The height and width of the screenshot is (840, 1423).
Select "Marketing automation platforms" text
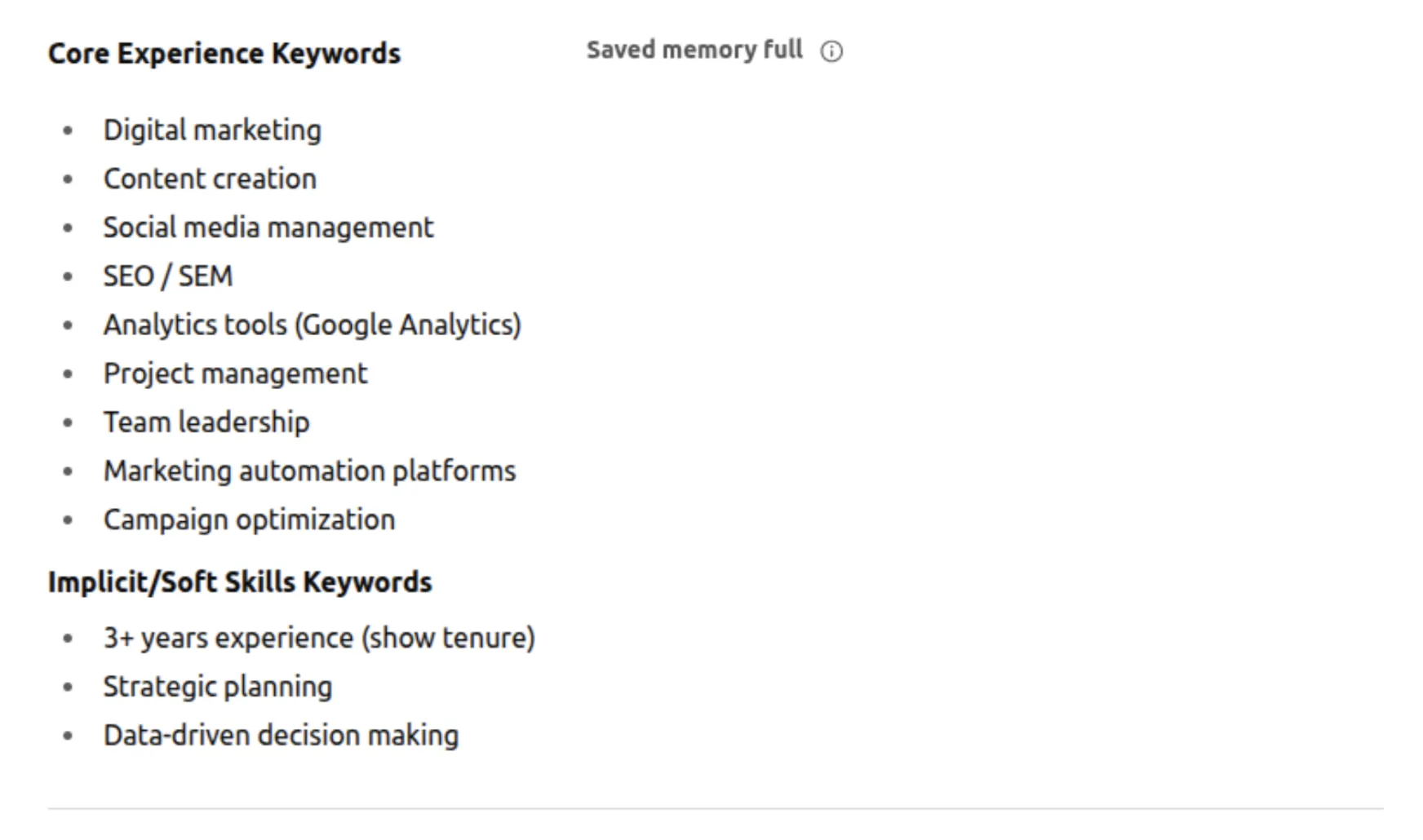pos(309,471)
